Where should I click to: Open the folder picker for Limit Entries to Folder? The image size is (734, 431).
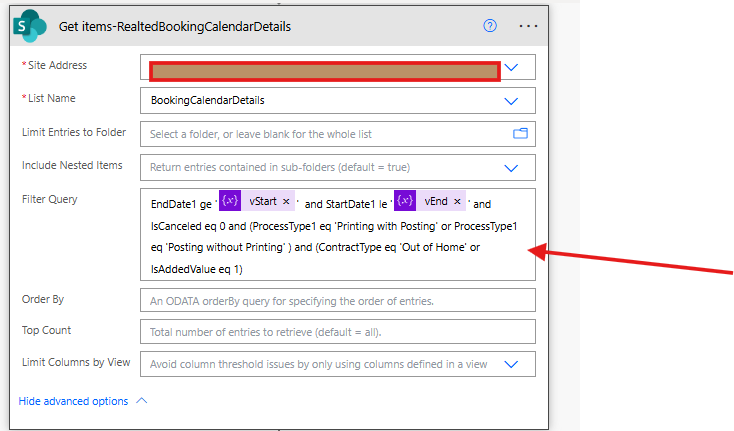click(x=520, y=134)
